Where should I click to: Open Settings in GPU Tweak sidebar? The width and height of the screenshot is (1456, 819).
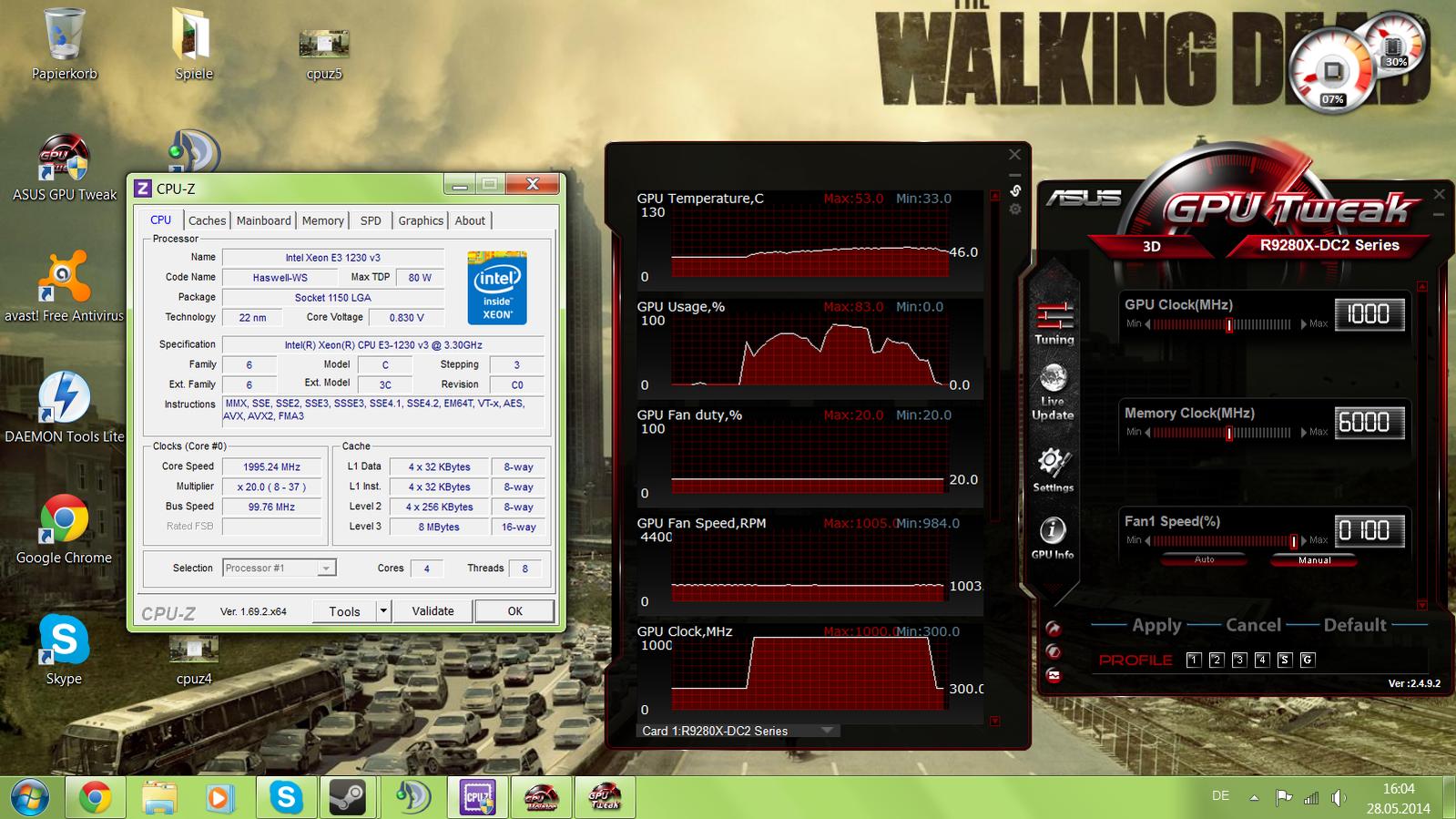pos(1053,470)
